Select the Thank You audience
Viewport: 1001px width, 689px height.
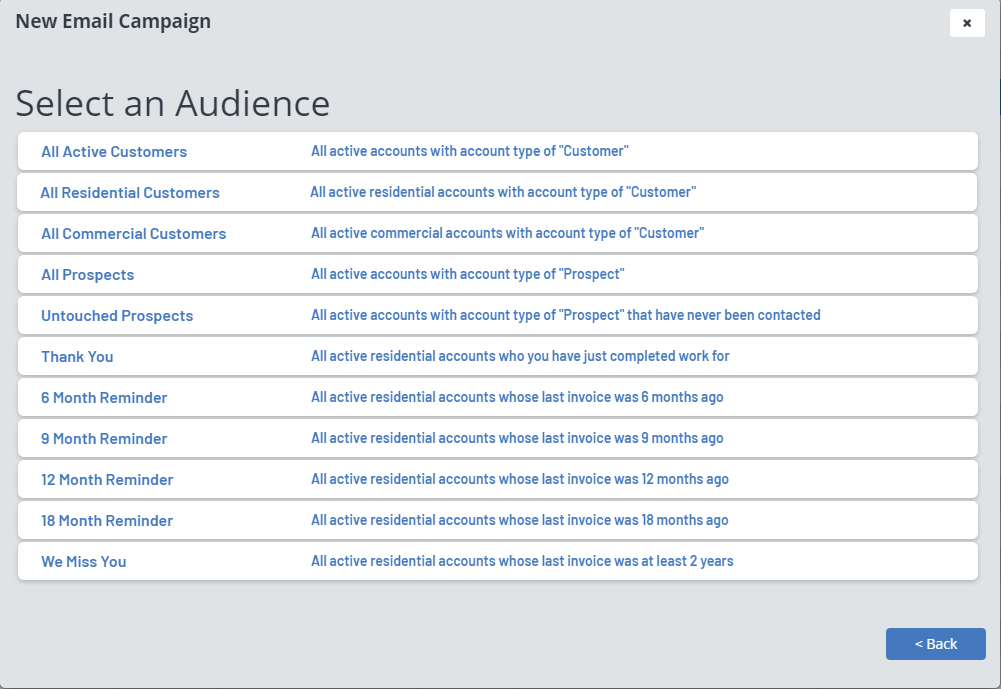(77, 357)
